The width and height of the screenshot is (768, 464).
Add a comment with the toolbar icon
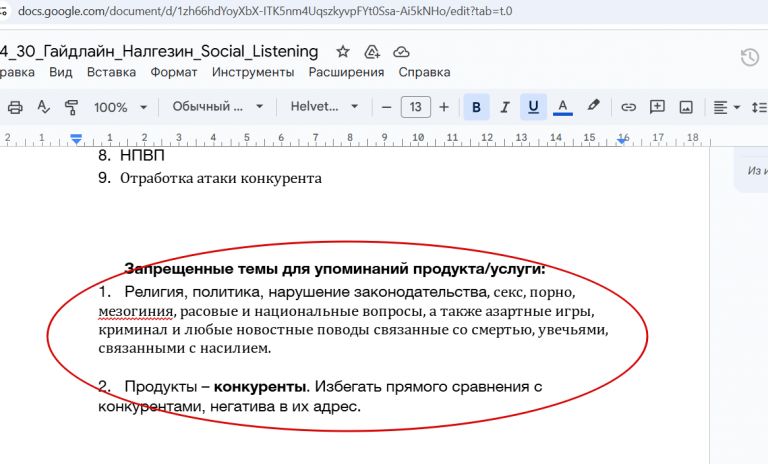pos(657,107)
